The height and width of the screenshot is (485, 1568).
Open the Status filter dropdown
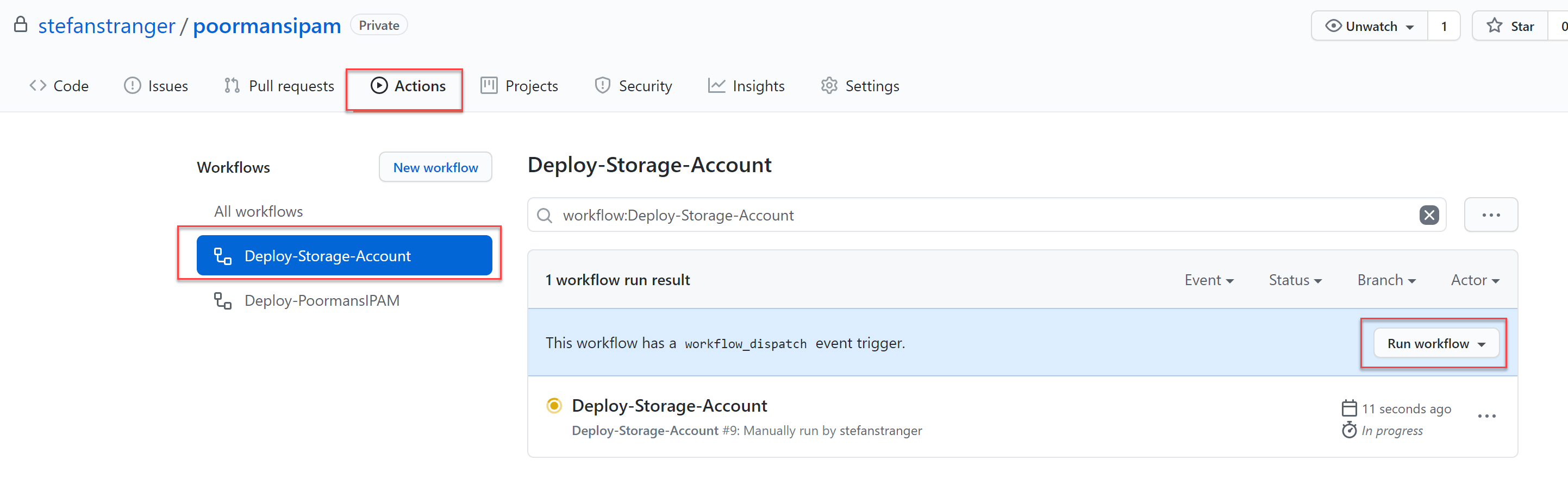click(1295, 280)
